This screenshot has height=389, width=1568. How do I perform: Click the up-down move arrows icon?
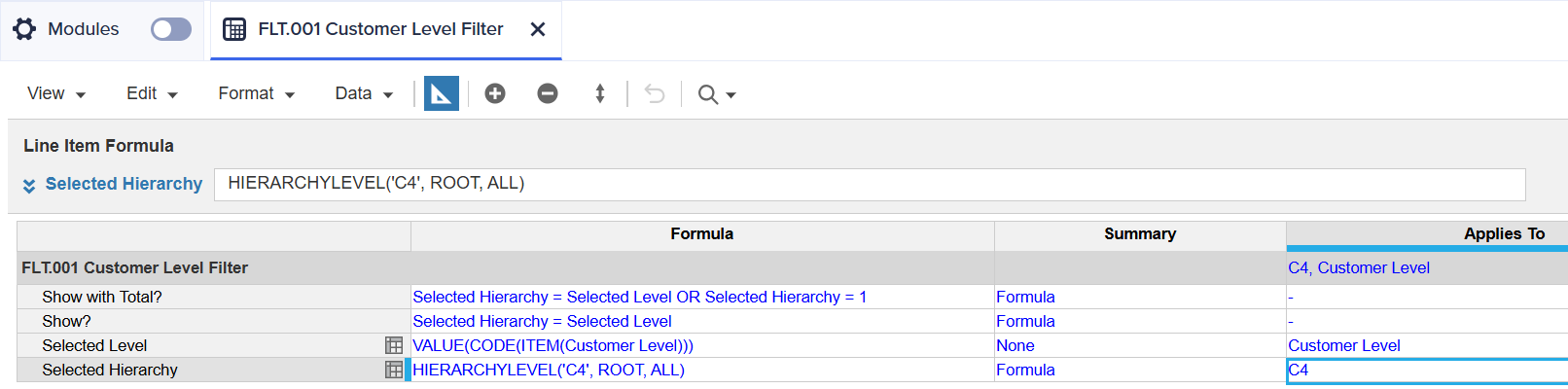point(600,93)
